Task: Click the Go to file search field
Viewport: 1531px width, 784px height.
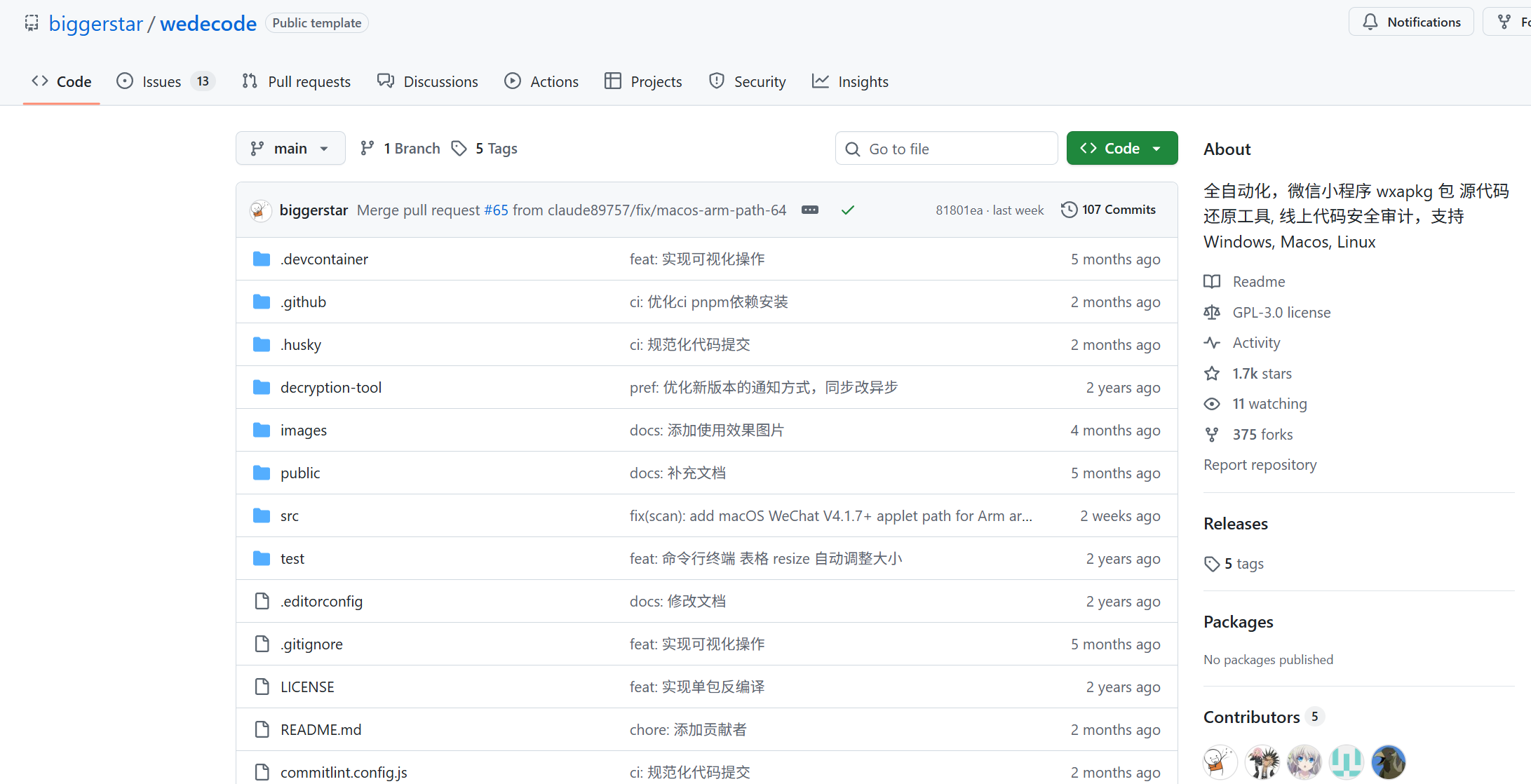Action: click(946, 149)
